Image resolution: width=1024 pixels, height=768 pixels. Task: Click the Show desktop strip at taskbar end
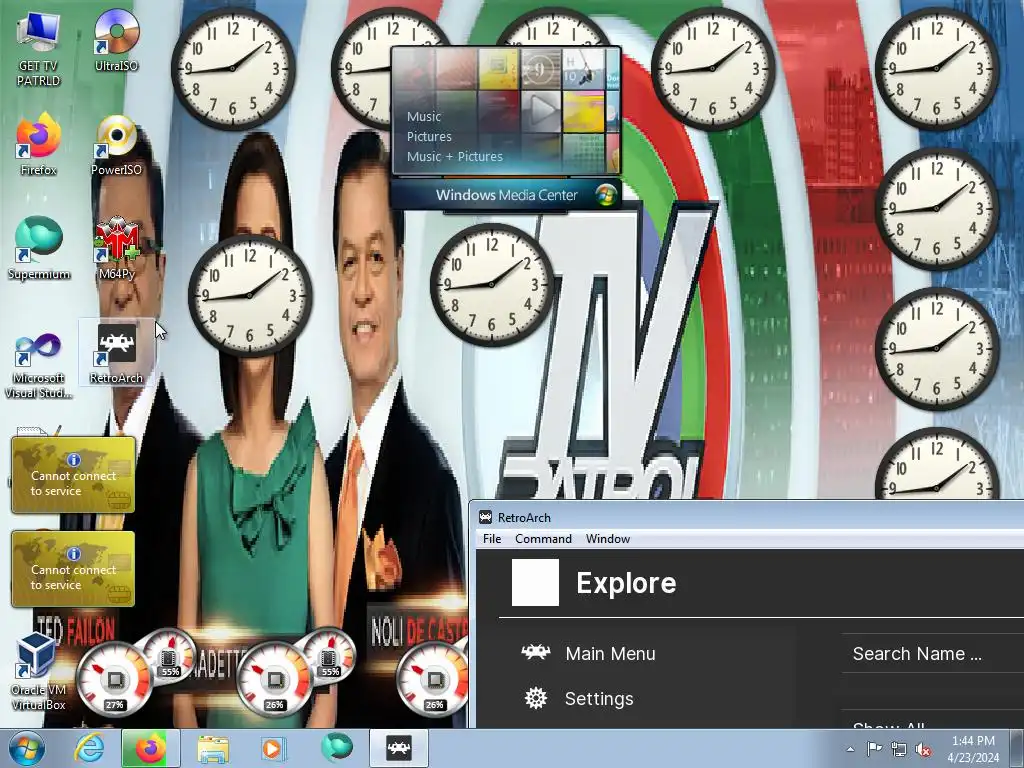point(1016,748)
